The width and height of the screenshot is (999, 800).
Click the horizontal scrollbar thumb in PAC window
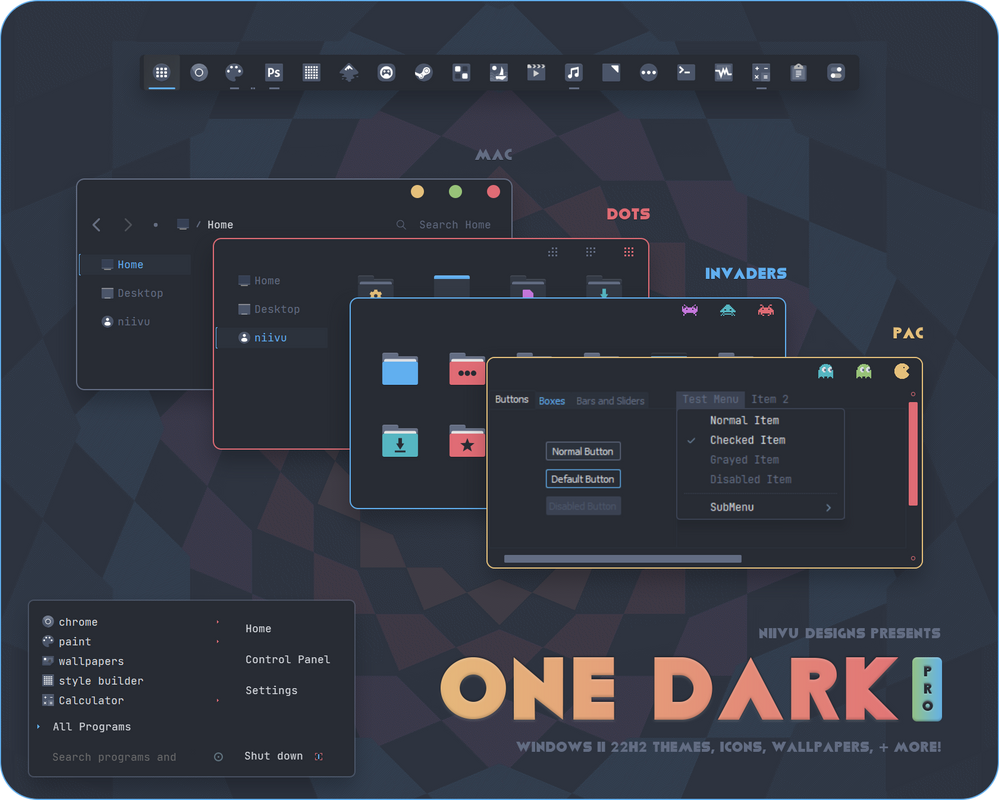pos(622,559)
